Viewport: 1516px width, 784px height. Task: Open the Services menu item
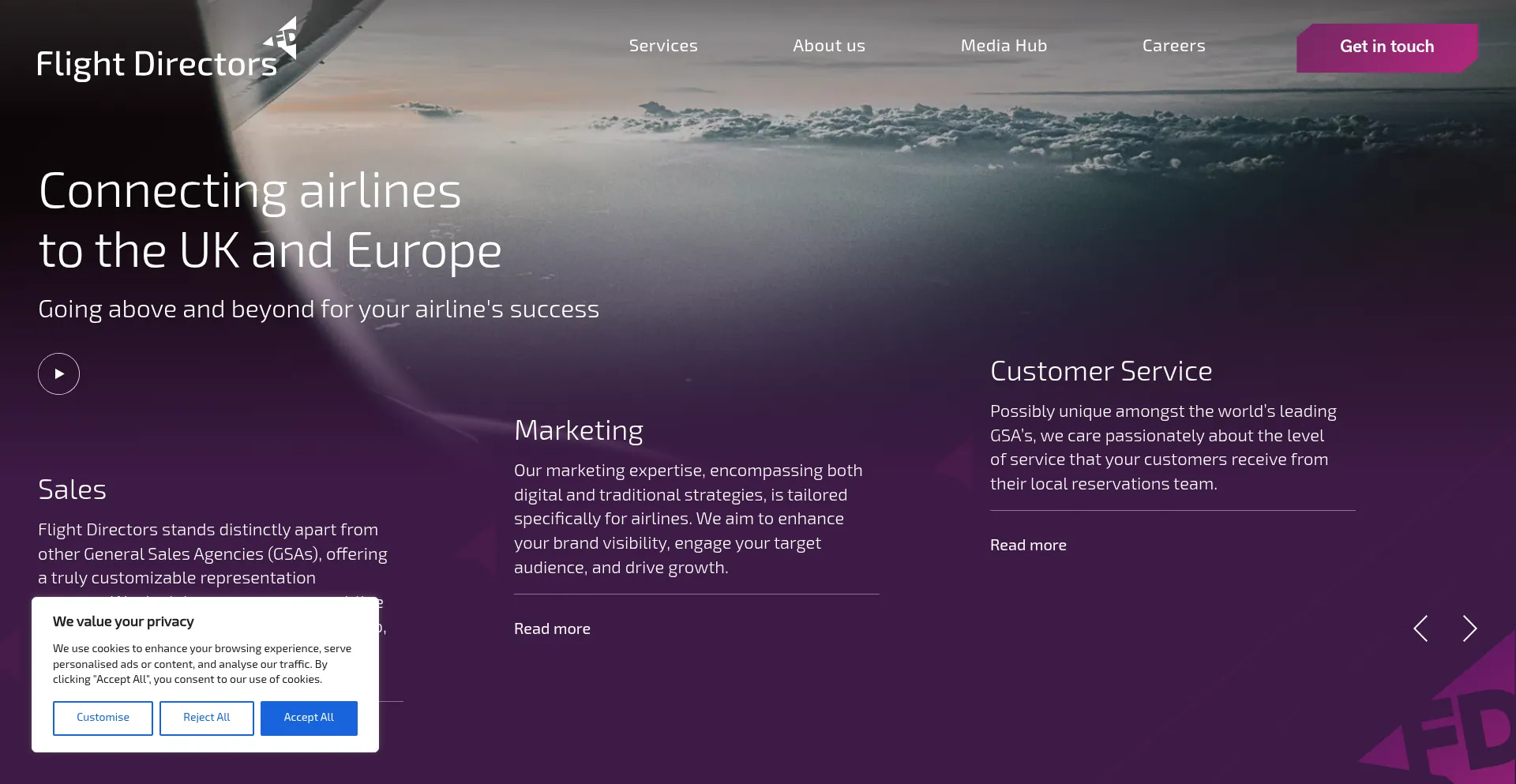click(x=663, y=46)
